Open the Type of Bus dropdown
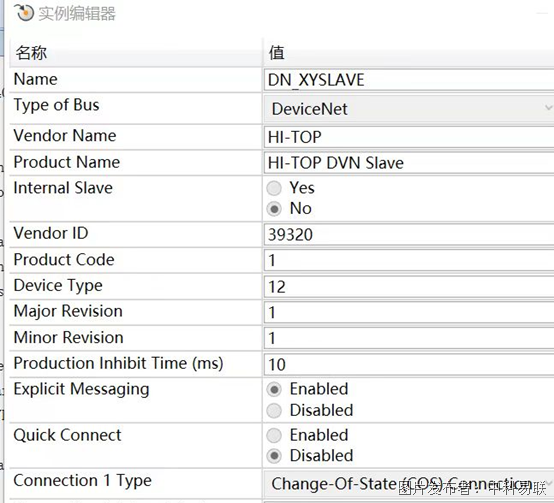 (409, 109)
